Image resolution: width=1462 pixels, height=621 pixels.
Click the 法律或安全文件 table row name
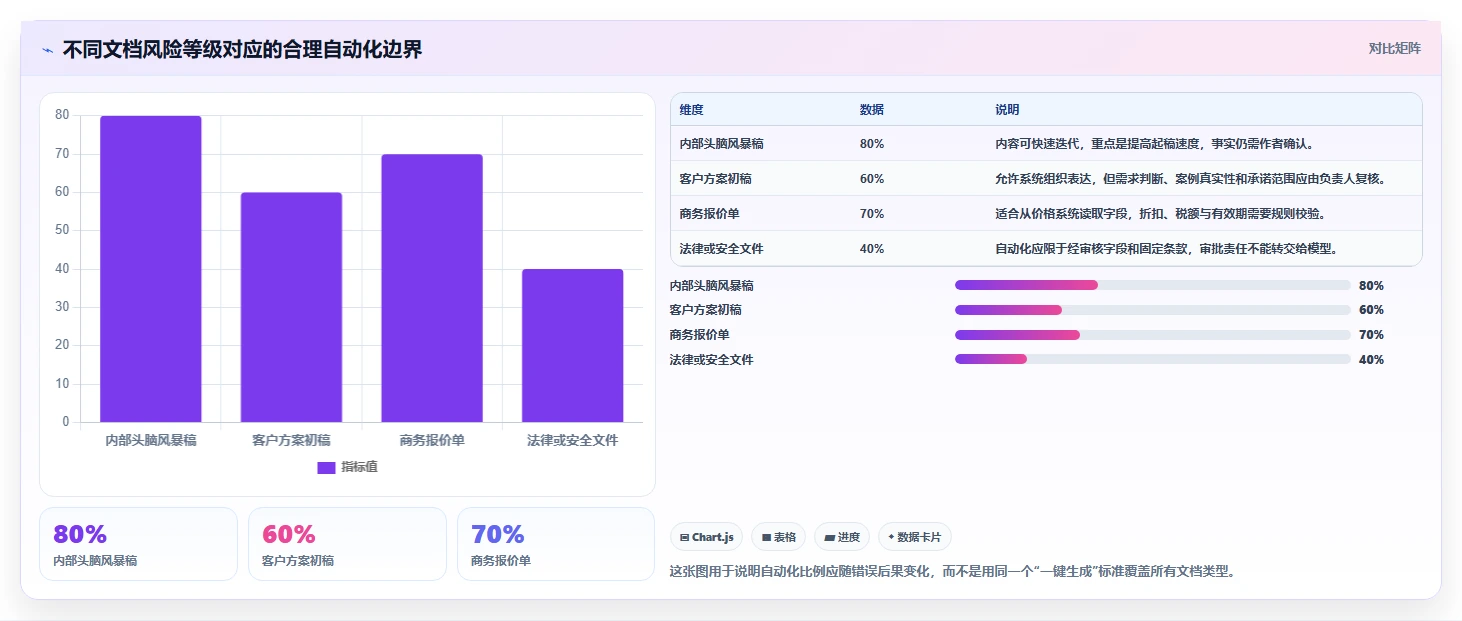point(722,249)
